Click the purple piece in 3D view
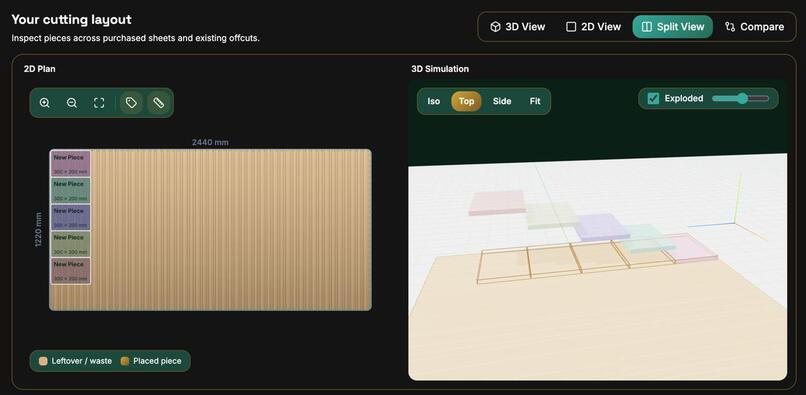Viewport: 806px width, 395px height. point(601,227)
